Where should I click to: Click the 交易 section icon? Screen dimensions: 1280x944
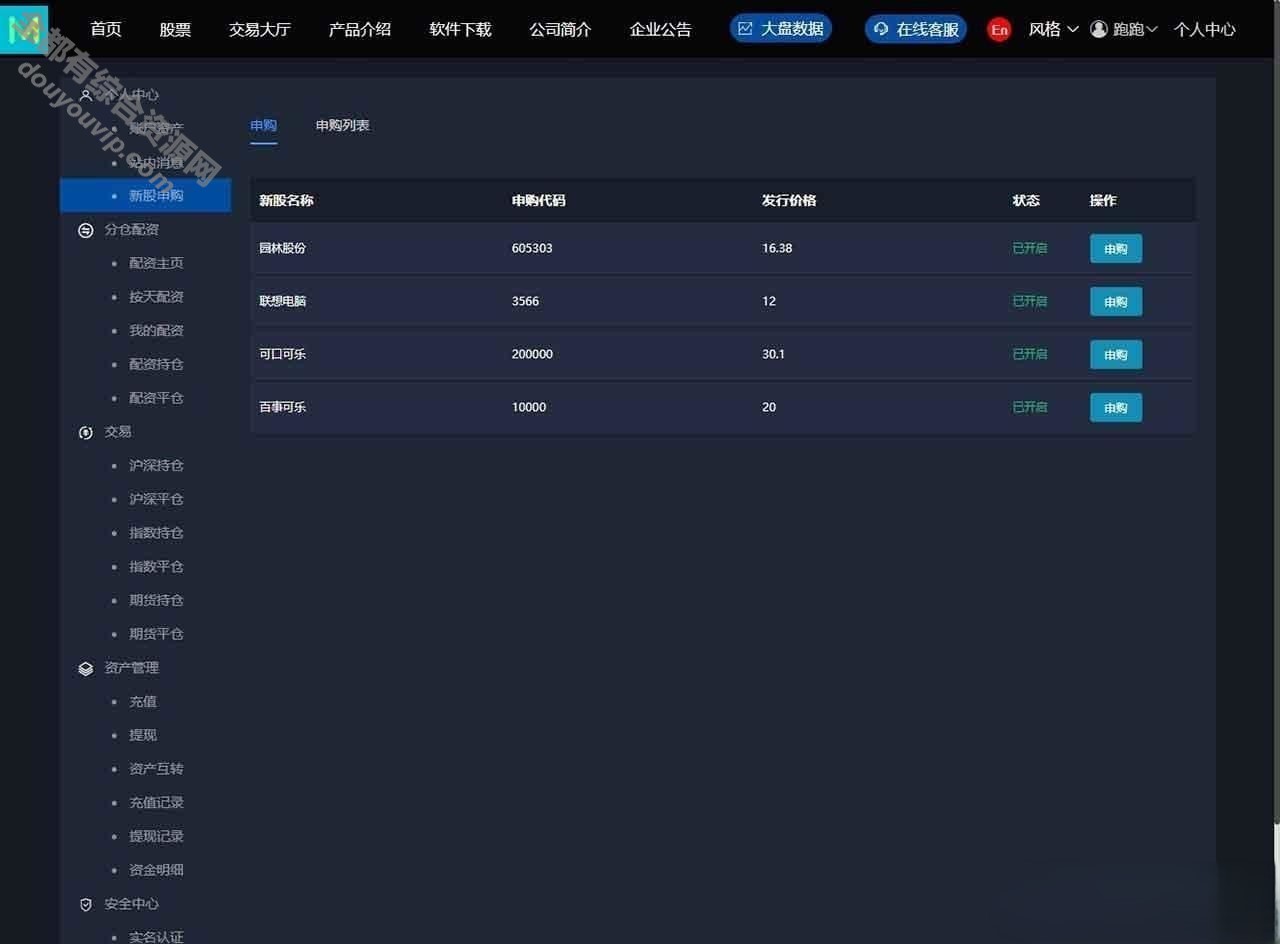(x=86, y=432)
